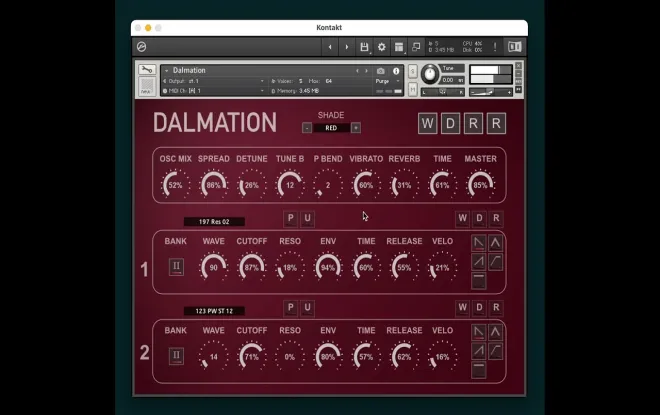Click oscillator 1 W button

[x=462, y=219]
